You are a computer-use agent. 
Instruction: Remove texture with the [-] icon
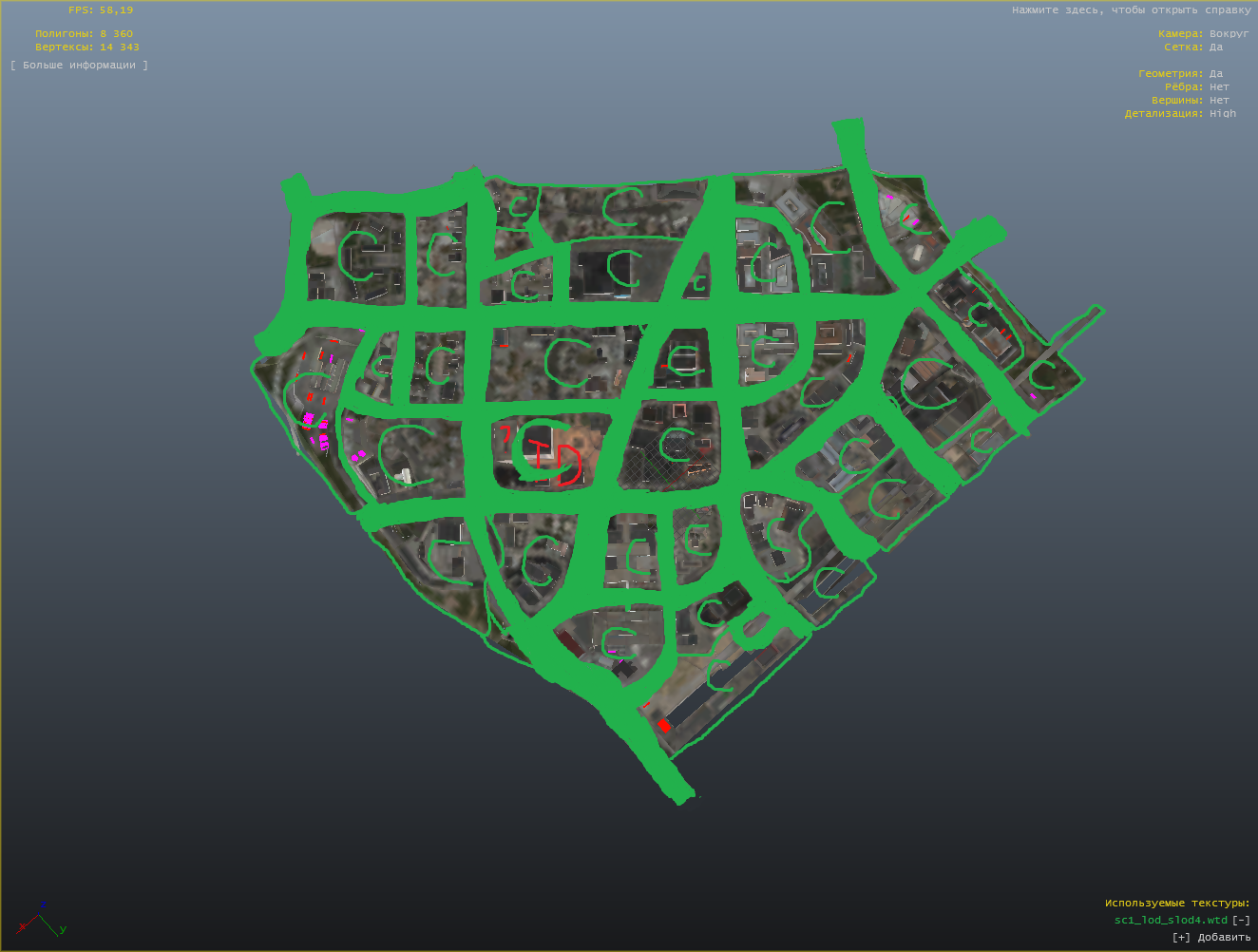pyautogui.click(x=1241, y=920)
